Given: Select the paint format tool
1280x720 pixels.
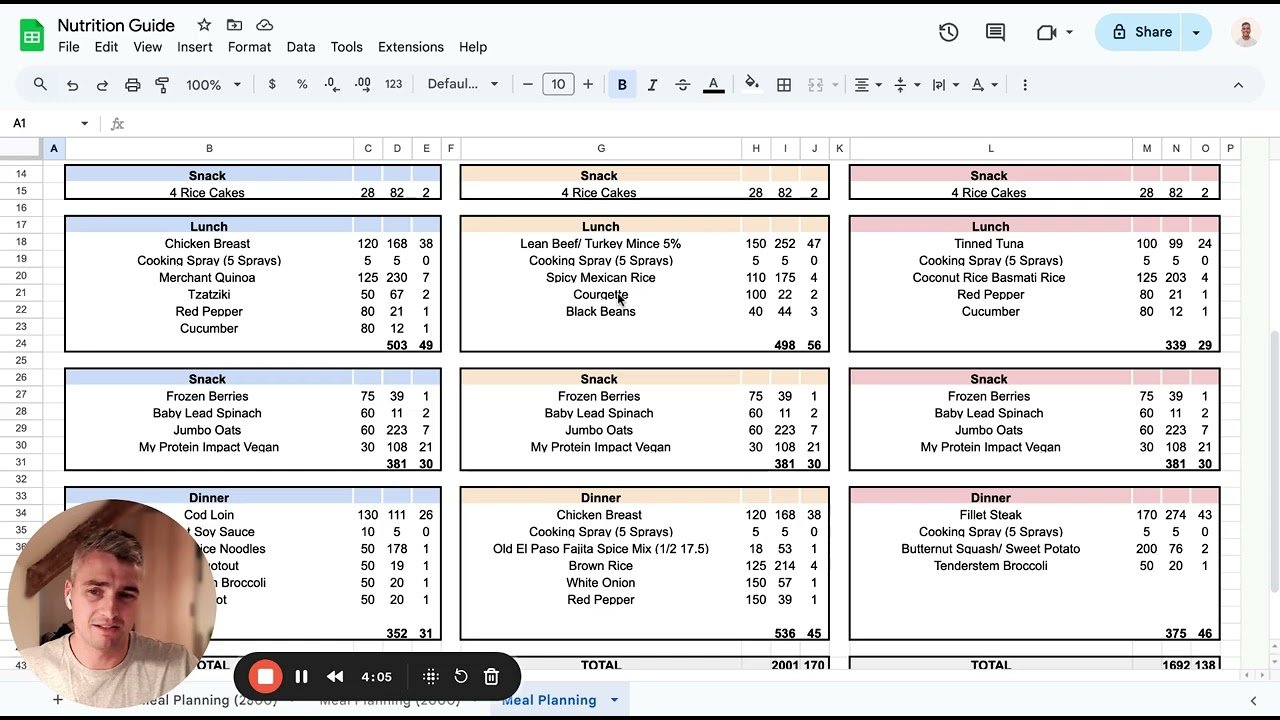Looking at the screenshot, I should coord(162,85).
